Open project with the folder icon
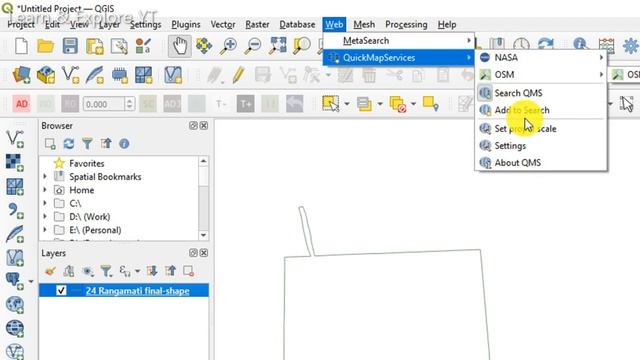Screen dimensions: 640x360 (x=45, y=46)
